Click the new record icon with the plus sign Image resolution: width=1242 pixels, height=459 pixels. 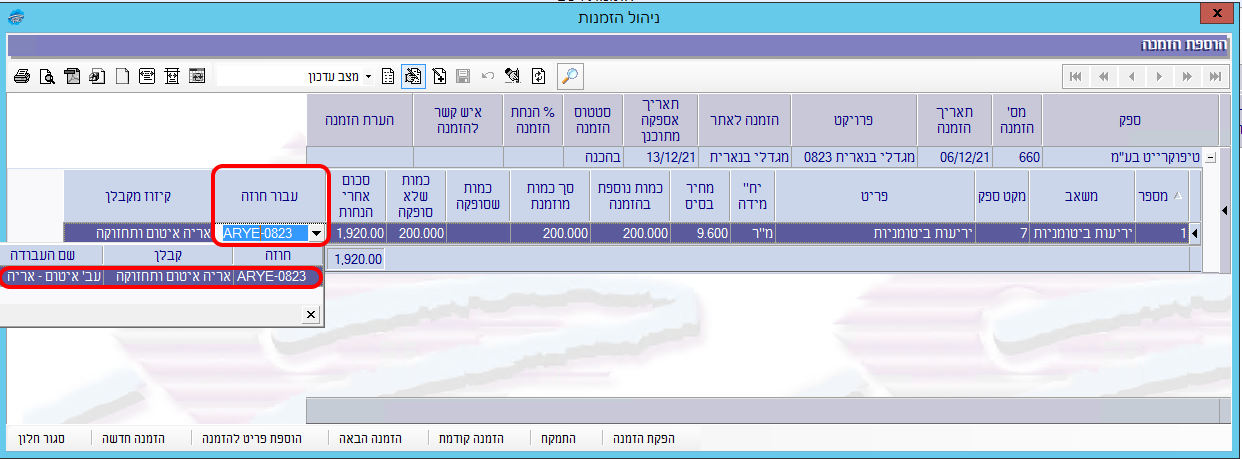438,76
